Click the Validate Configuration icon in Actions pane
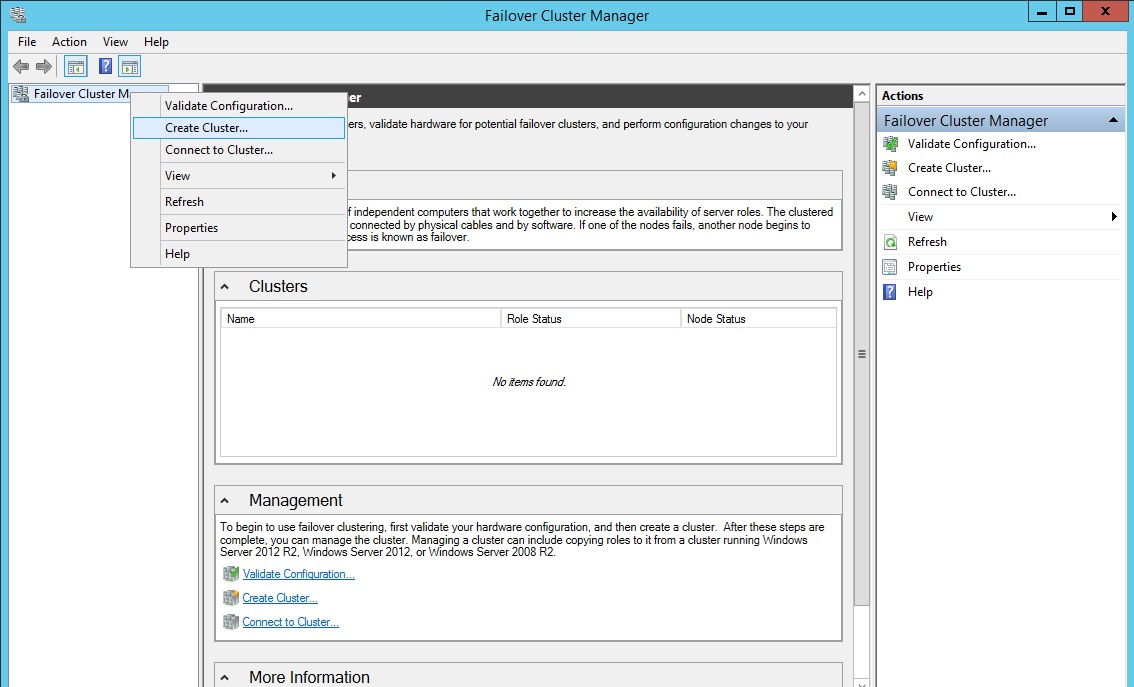This screenshot has height=687, width=1134. point(890,144)
